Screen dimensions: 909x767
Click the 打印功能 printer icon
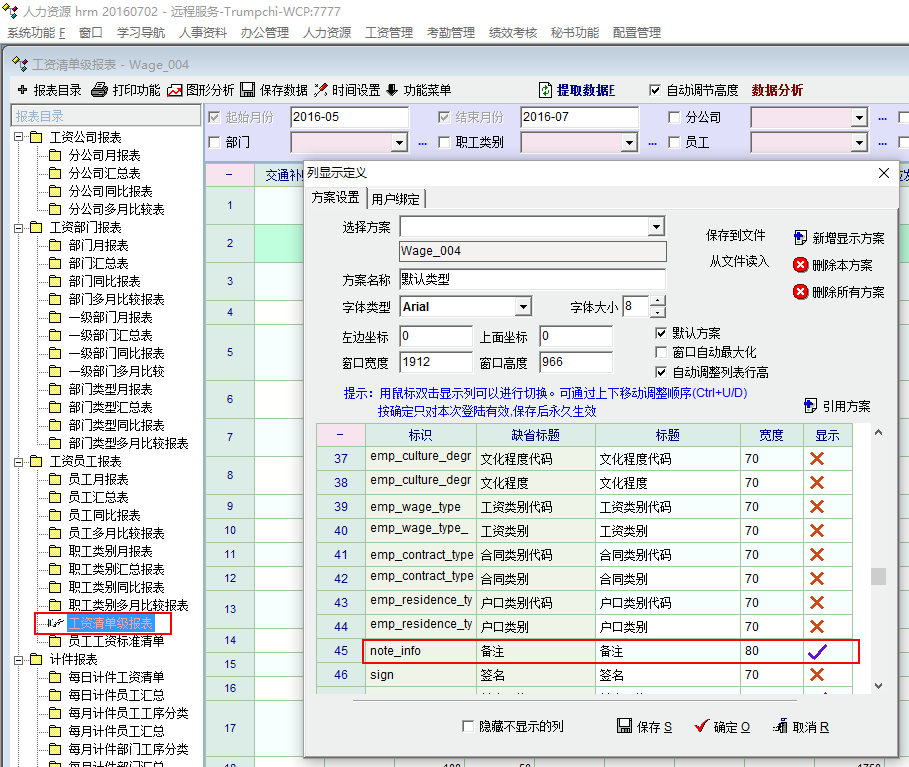(99, 90)
